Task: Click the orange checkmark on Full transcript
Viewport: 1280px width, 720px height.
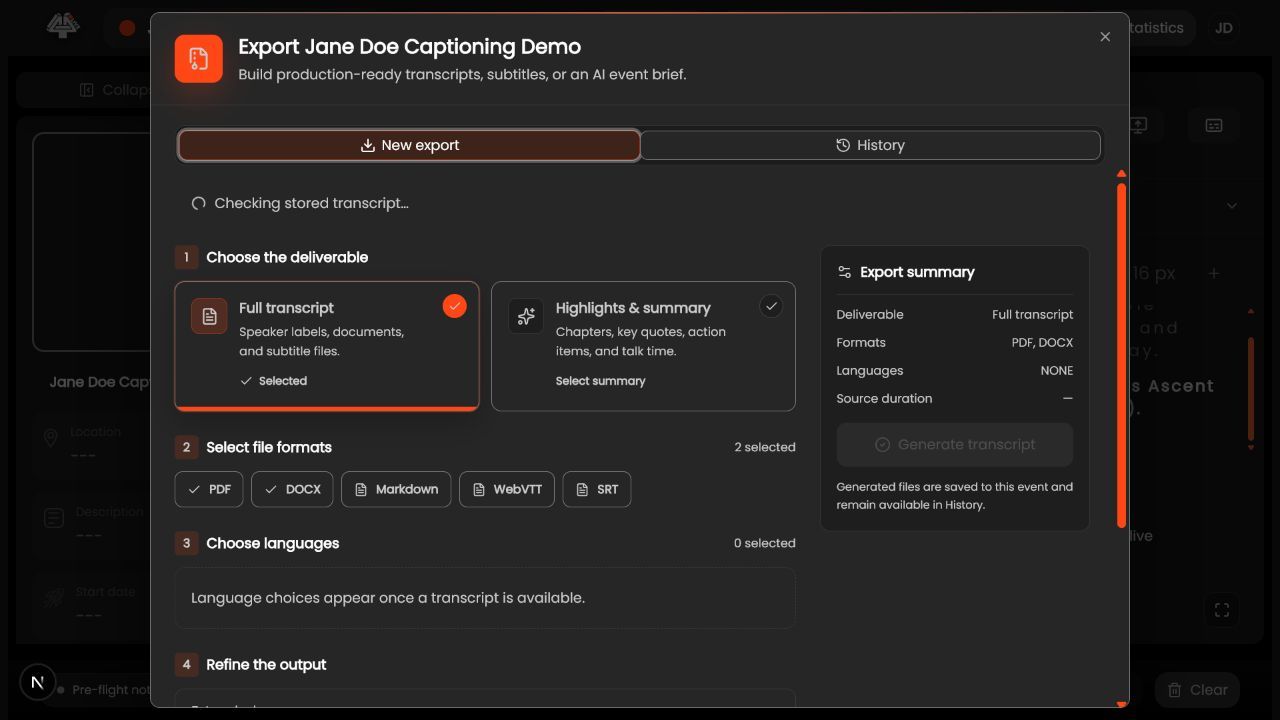Action: [x=455, y=306]
